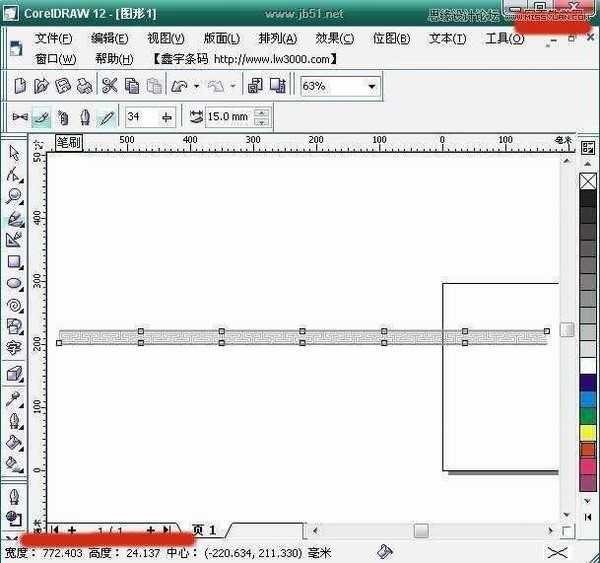Open the 63% zoom level dropdown
This screenshot has height=563, width=600.
(x=372, y=87)
